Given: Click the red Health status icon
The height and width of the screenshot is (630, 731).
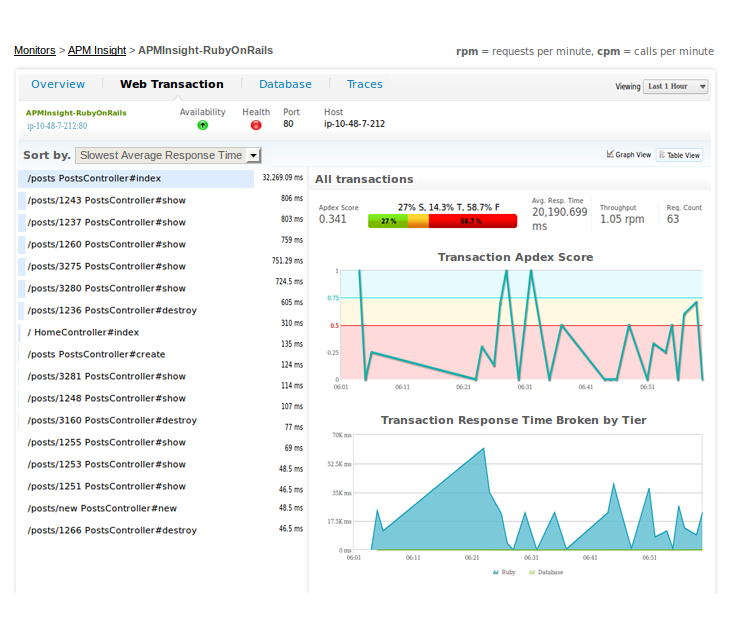Looking at the screenshot, I should (x=256, y=125).
